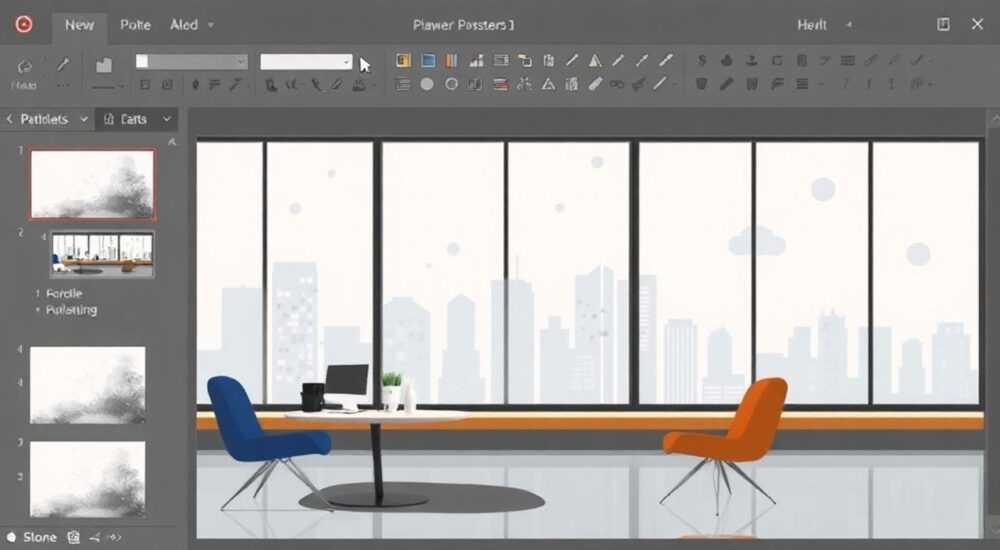1000x550 pixels.
Task: Switch to the Patlolets tab
Action: [44, 119]
